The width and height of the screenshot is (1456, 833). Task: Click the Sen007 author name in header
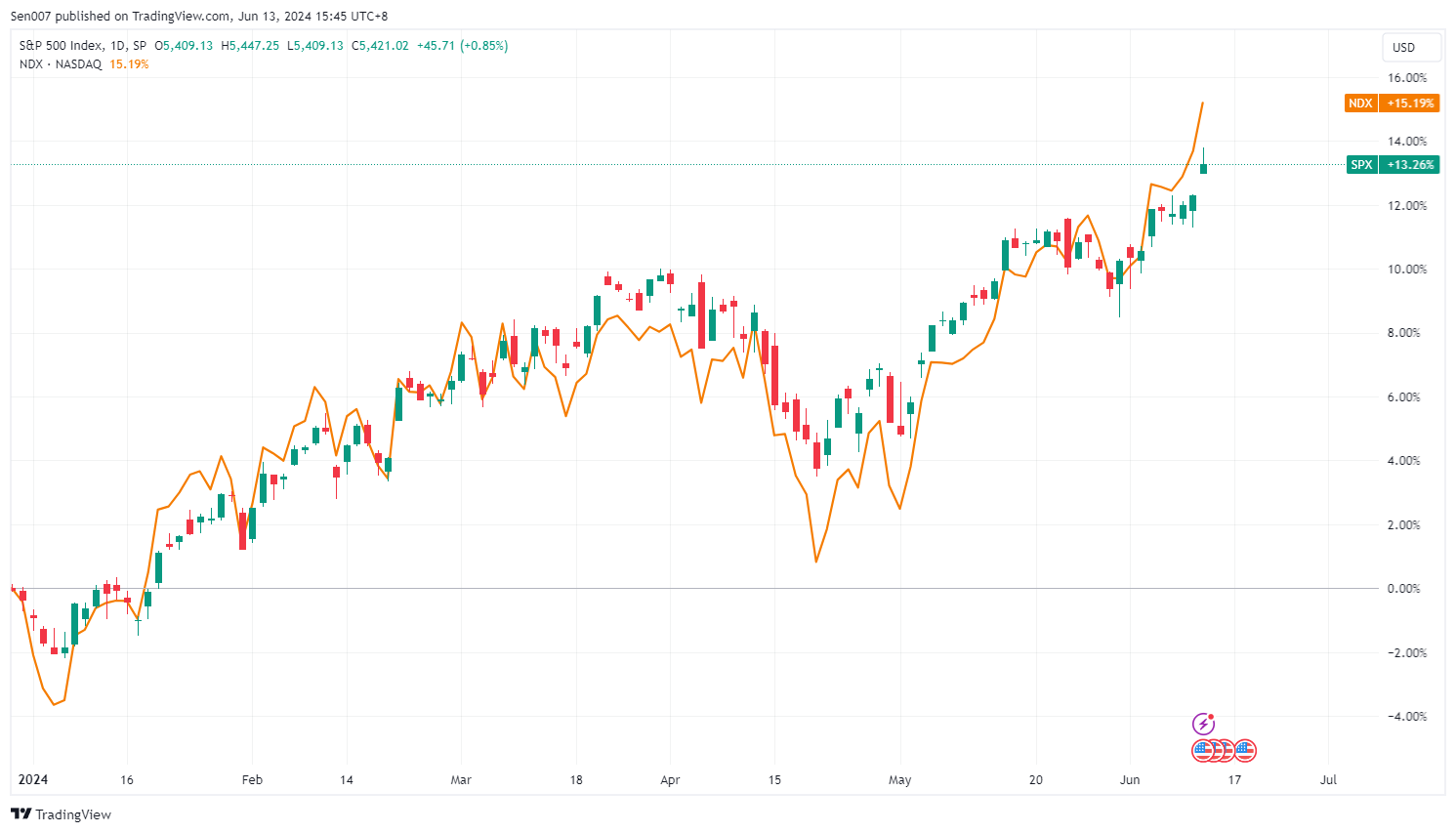30,17
